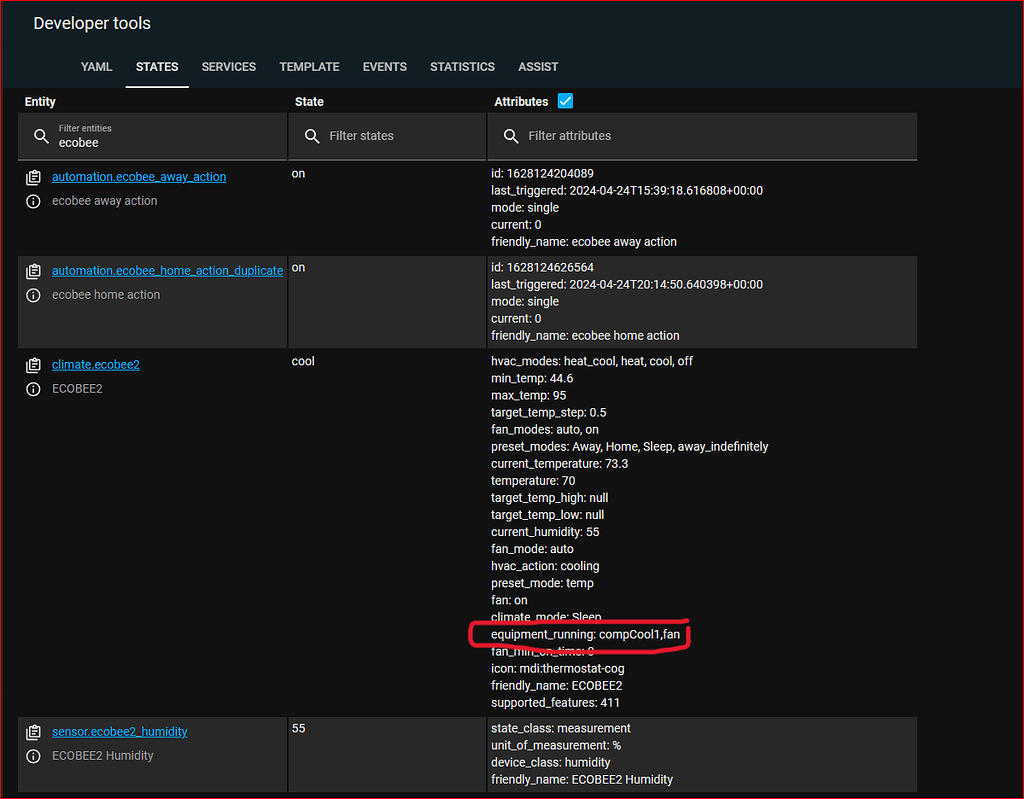Focus the Filter states input field
1024x799 pixels.
pos(387,136)
